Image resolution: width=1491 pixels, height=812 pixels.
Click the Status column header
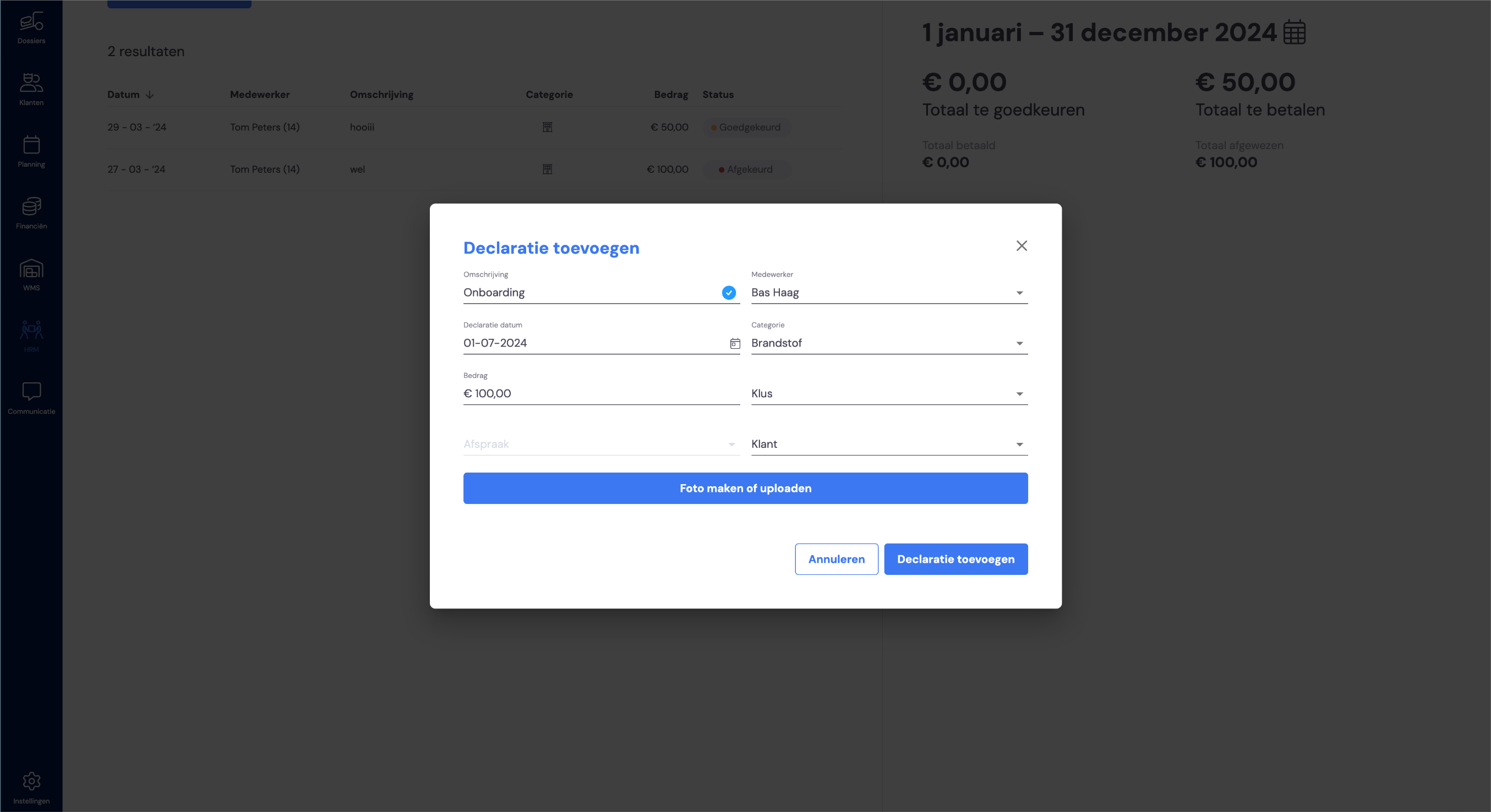click(718, 94)
